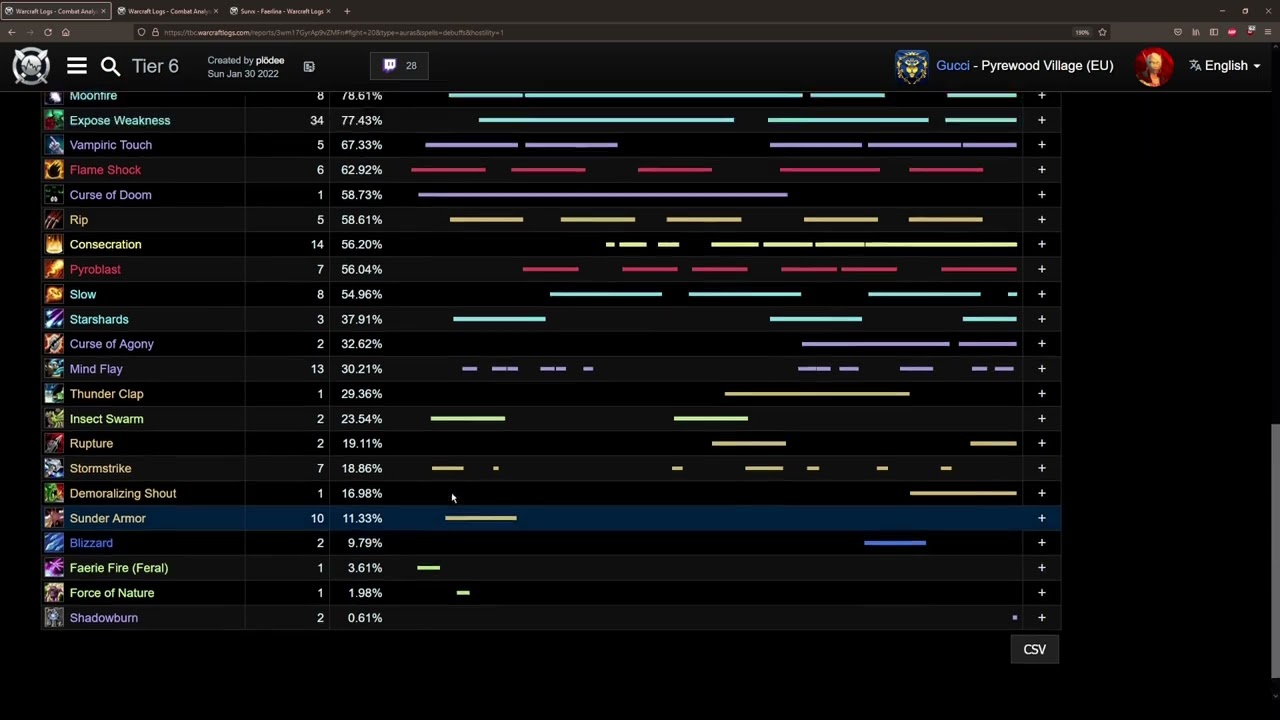Screen dimensions: 1280x720
Task: Click the Rip spell icon
Action: coord(54,220)
